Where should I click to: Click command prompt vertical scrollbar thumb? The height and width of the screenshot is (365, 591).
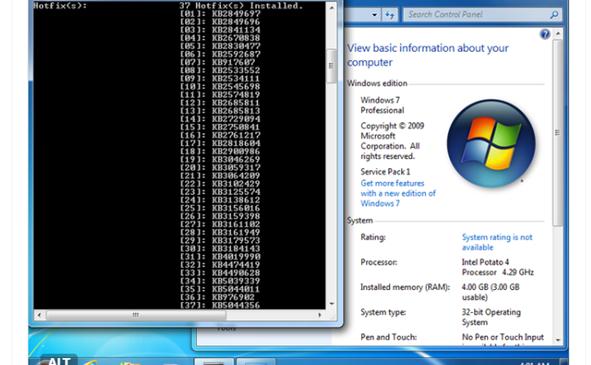pos(331,66)
